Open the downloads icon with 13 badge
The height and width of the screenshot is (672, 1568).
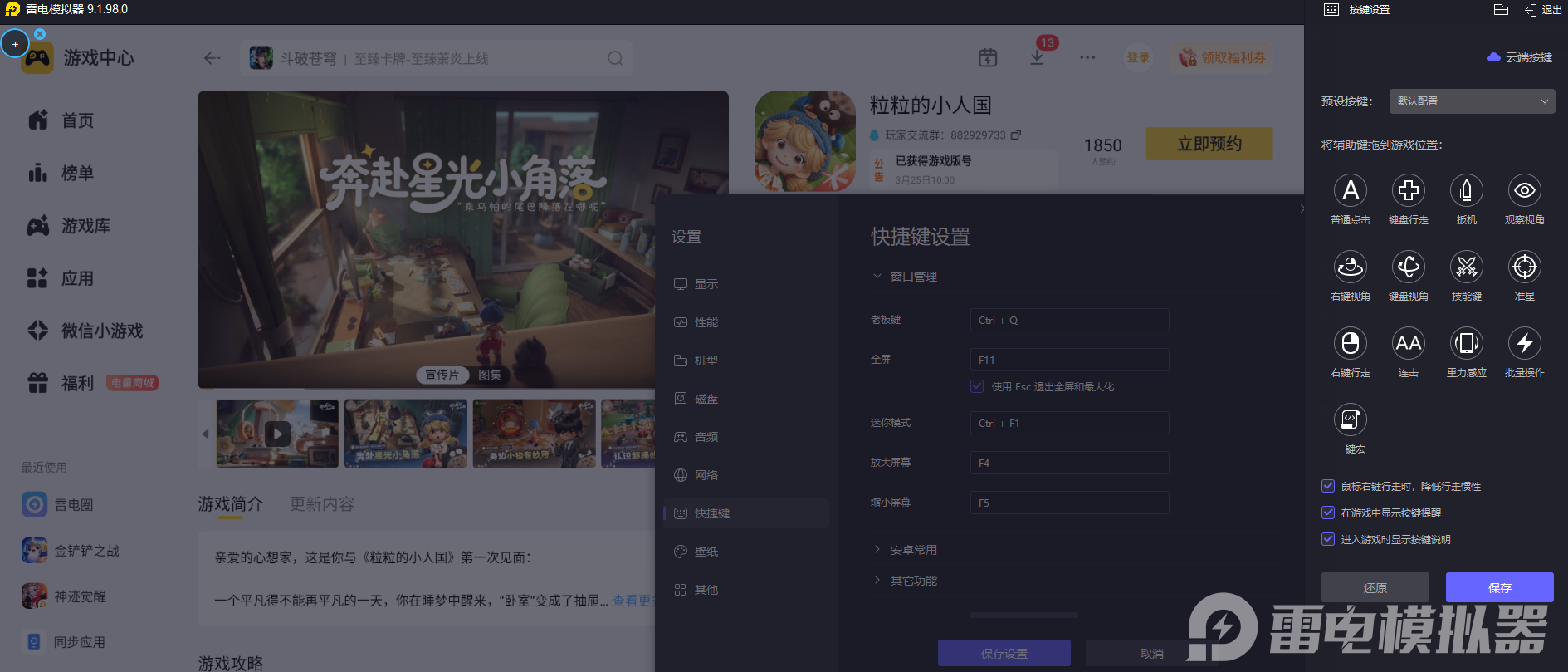(x=1038, y=57)
